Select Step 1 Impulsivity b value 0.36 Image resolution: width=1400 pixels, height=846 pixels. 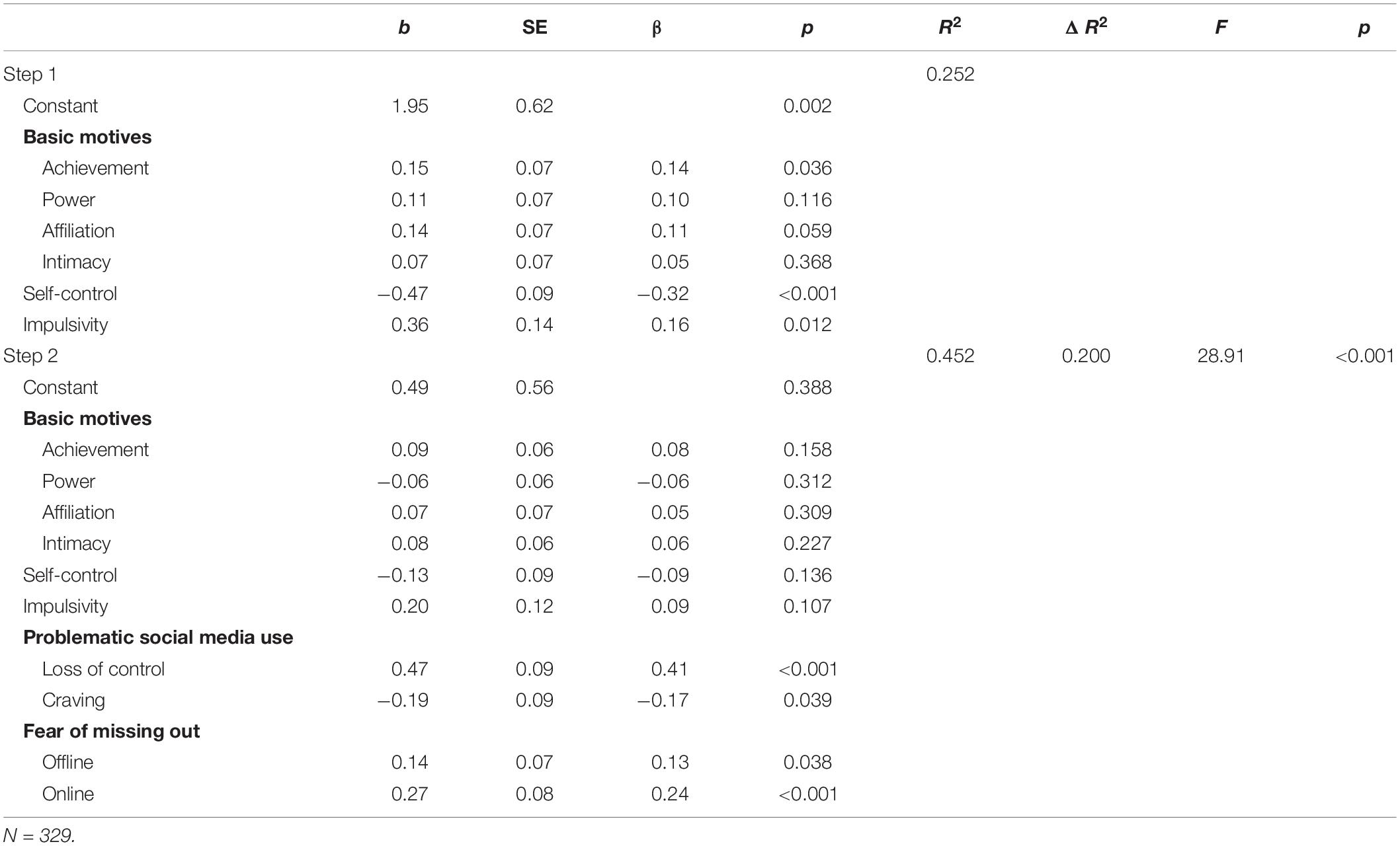(x=410, y=325)
